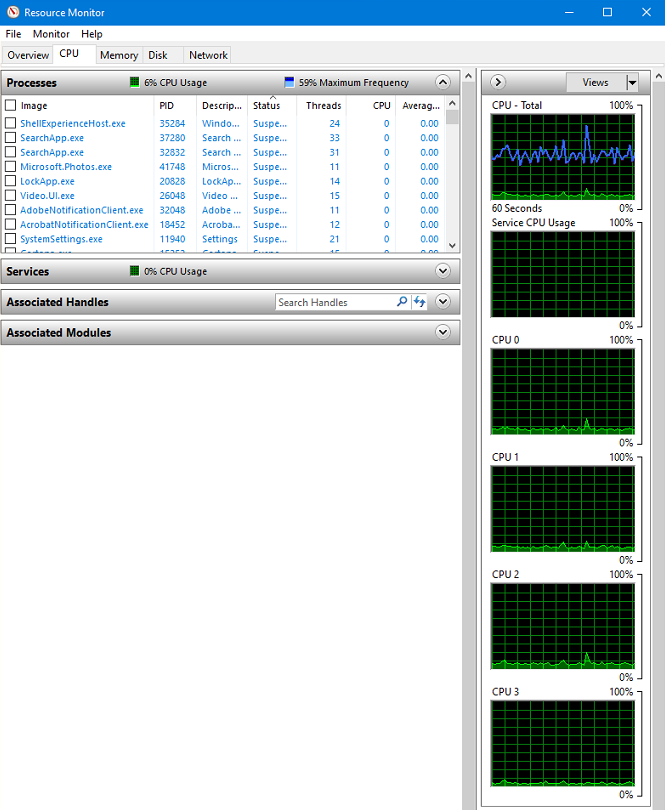Click the Views button

click(596, 82)
